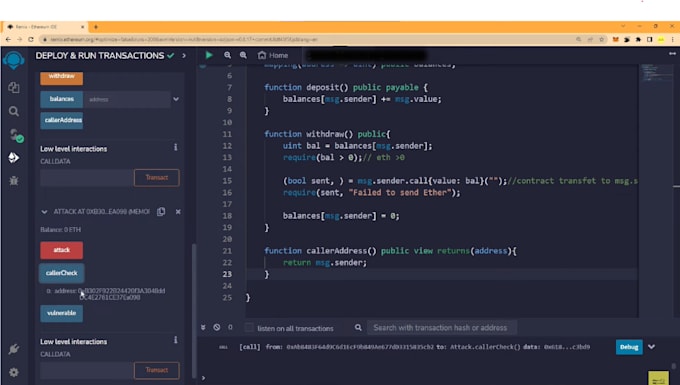Expand the balances function parameters chevron
This screenshot has width=680, height=385.
176,99
